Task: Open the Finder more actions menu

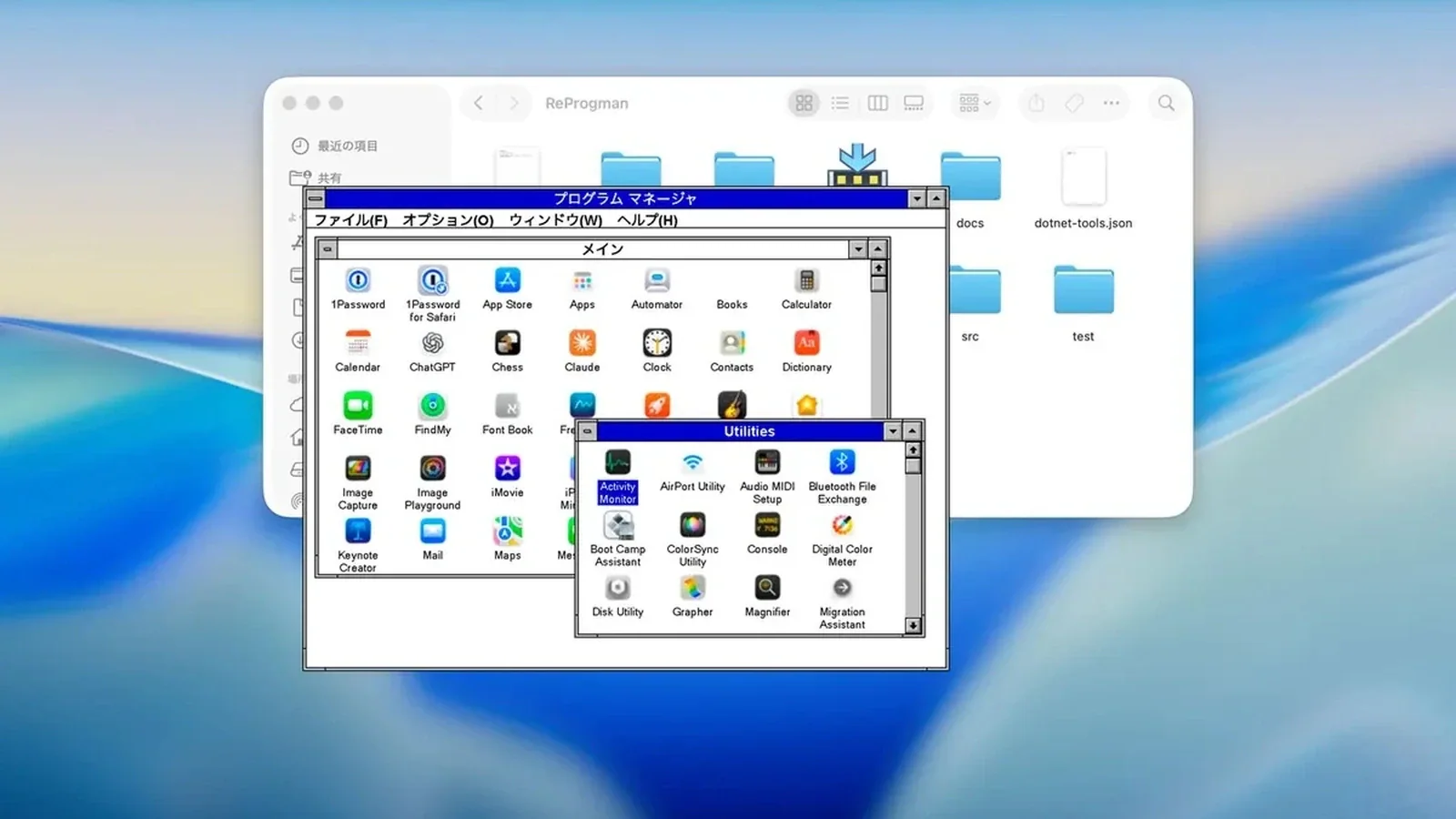Action: coord(1111,103)
